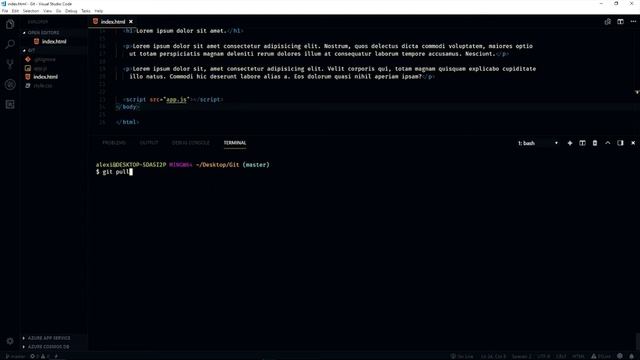Open the Debug view icon

(x=10, y=84)
